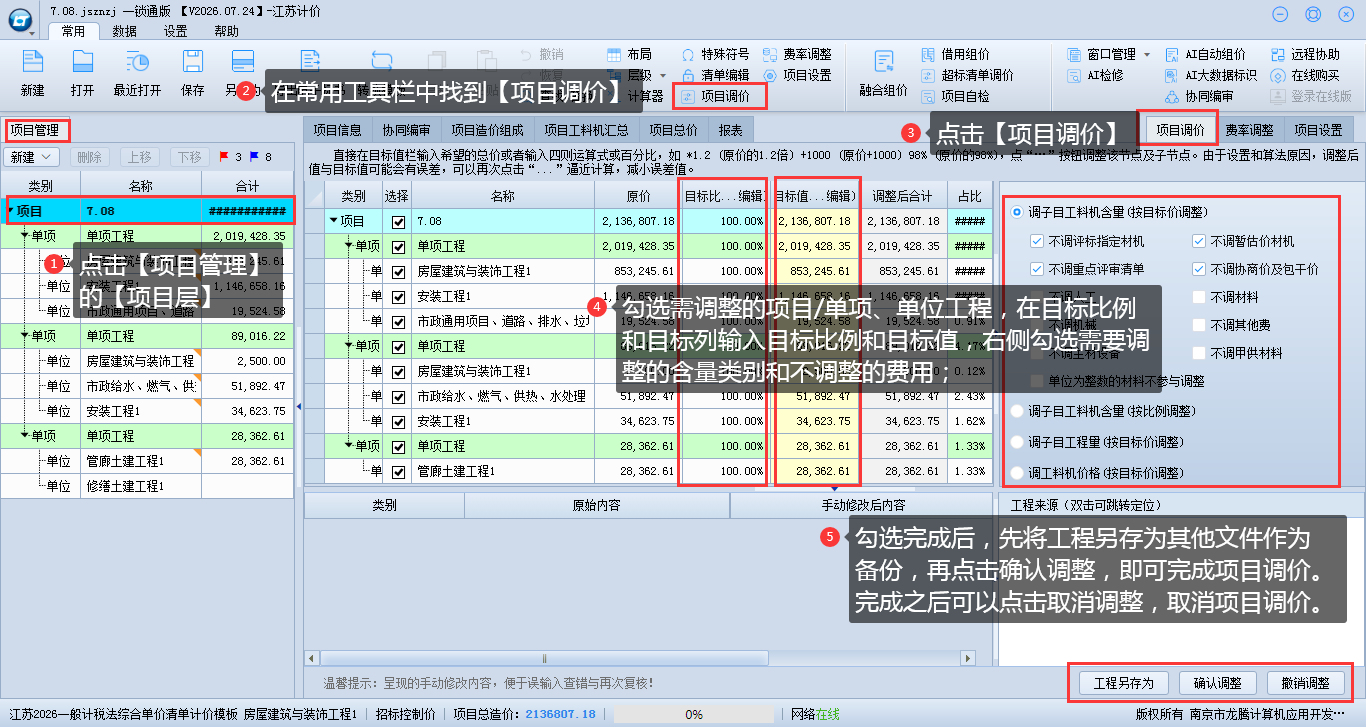Uncheck 不调评标指定材机 checkbox
1366x727 pixels.
coord(1037,241)
